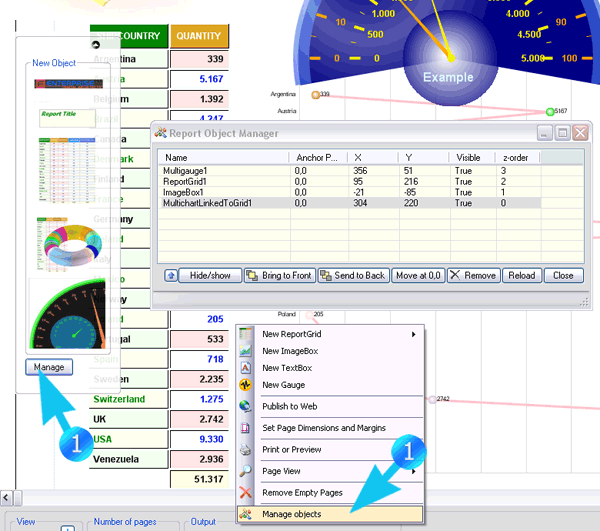Expand the Page View submenu arrow
The image size is (600, 531).
click(x=414, y=471)
